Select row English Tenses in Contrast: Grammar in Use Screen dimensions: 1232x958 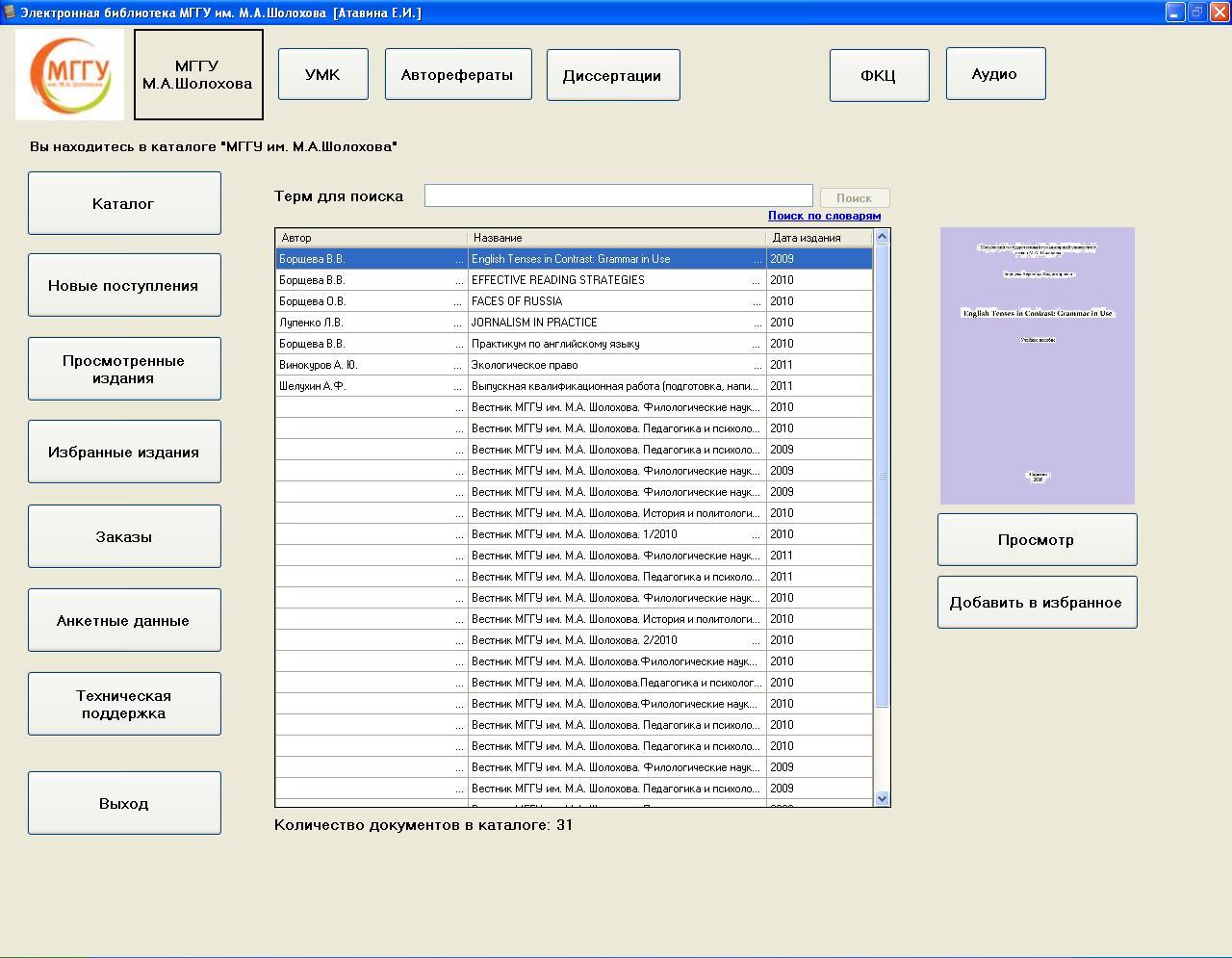click(x=575, y=259)
